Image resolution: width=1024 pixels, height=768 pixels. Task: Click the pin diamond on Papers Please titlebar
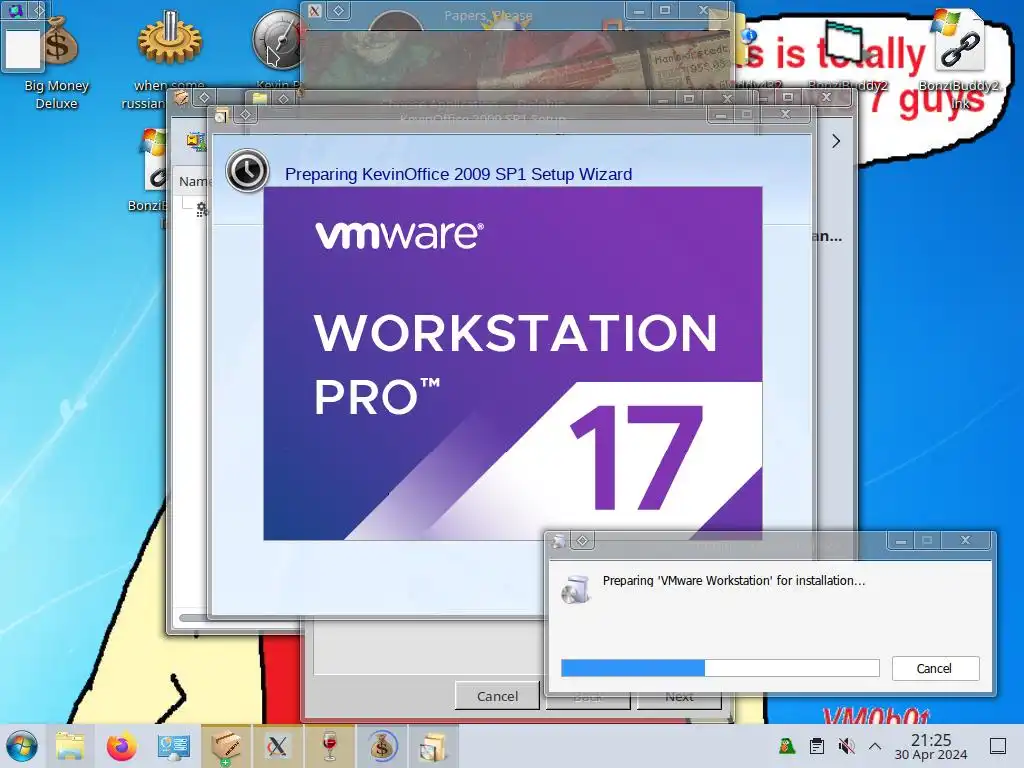point(339,10)
